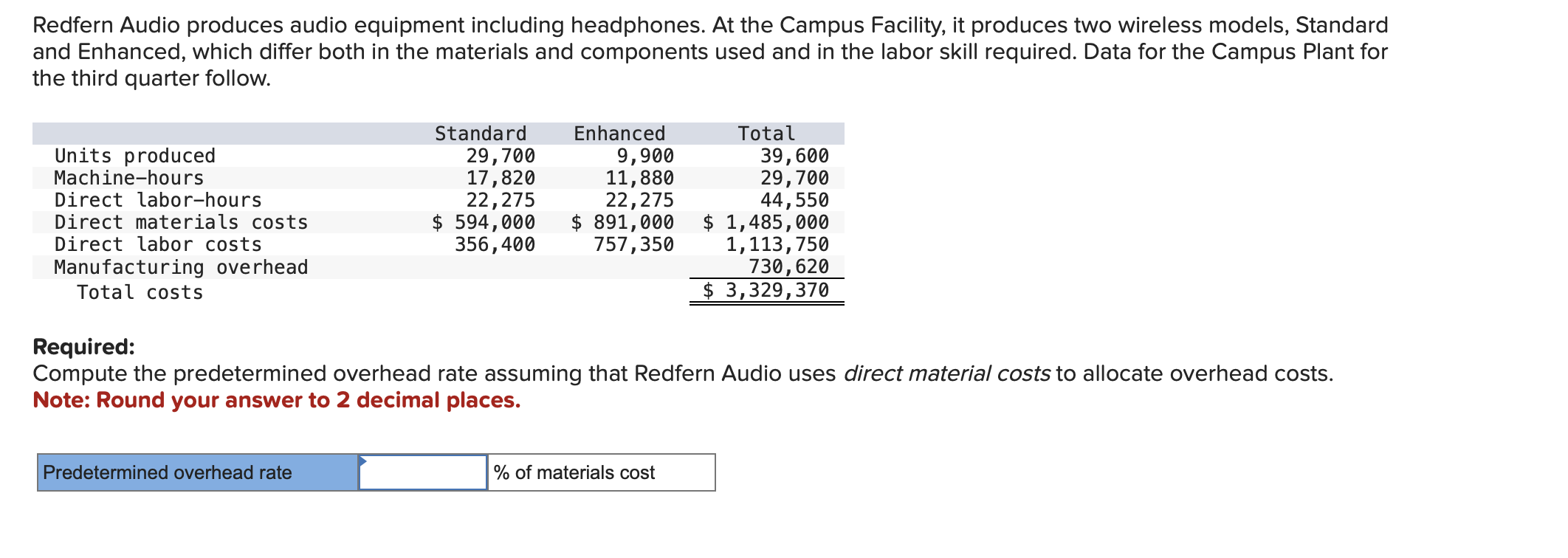The width and height of the screenshot is (1568, 558).
Task: Select the 'Total costs' row label
Action: tap(140, 292)
